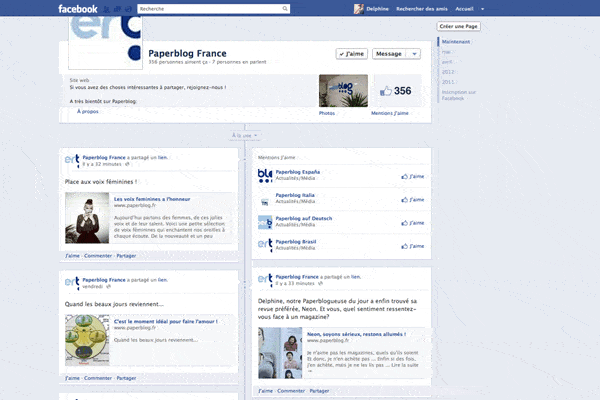Jump to 2011 in the timeline navigation
600x400 pixels.
tap(448, 82)
